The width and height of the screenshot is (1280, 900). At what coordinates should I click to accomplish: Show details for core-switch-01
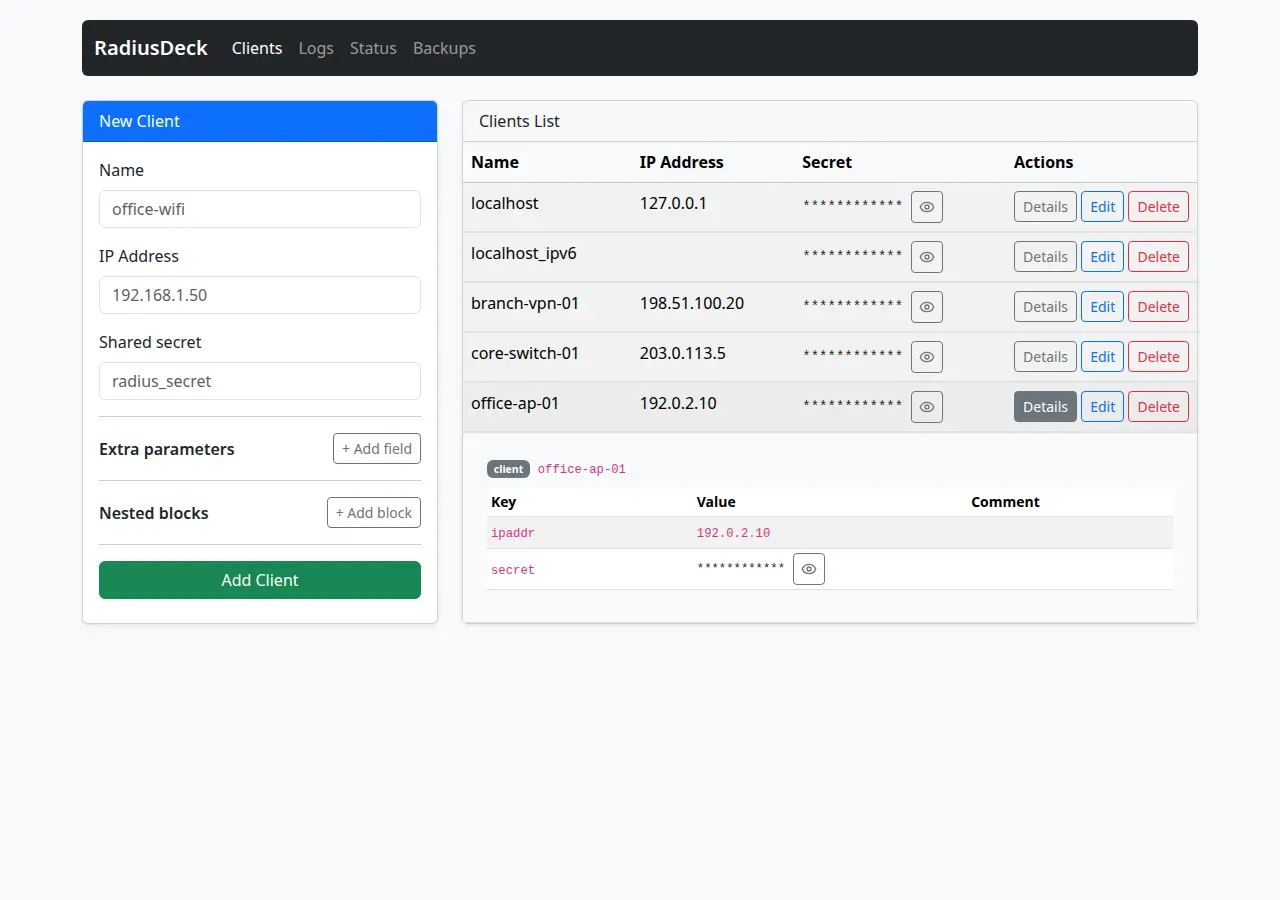click(1045, 357)
